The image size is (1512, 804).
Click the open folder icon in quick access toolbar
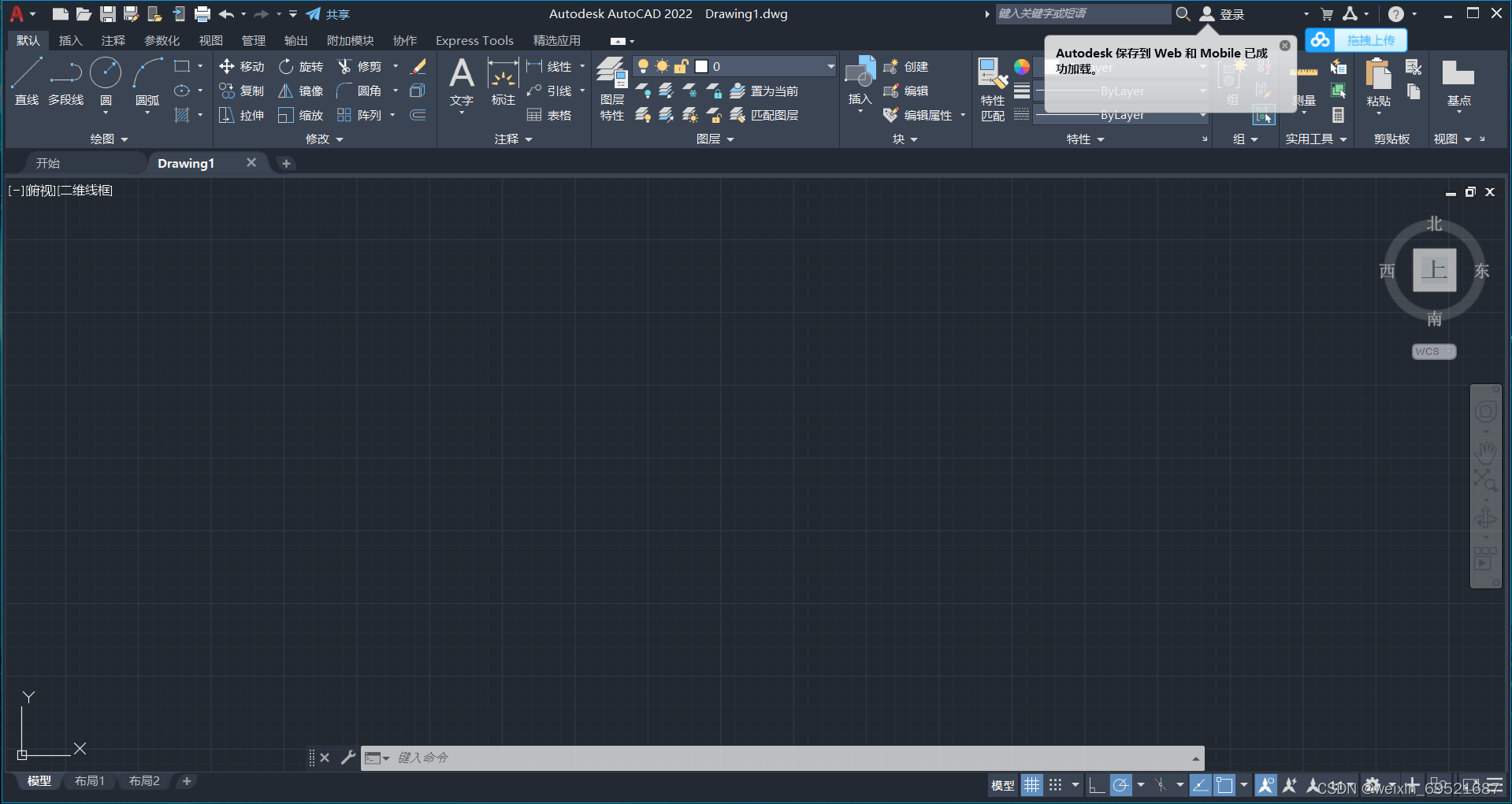tap(84, 14)
